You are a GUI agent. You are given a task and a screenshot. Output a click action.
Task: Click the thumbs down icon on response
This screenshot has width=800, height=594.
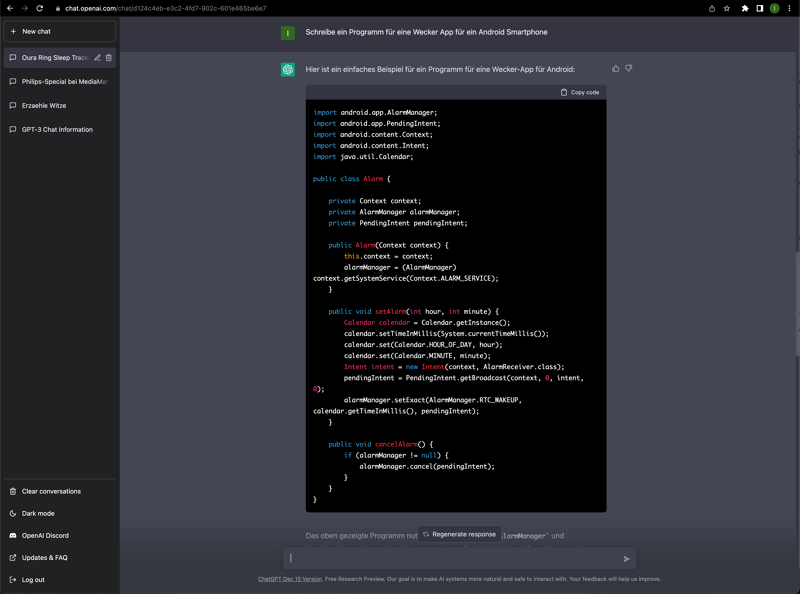(629, 69)
